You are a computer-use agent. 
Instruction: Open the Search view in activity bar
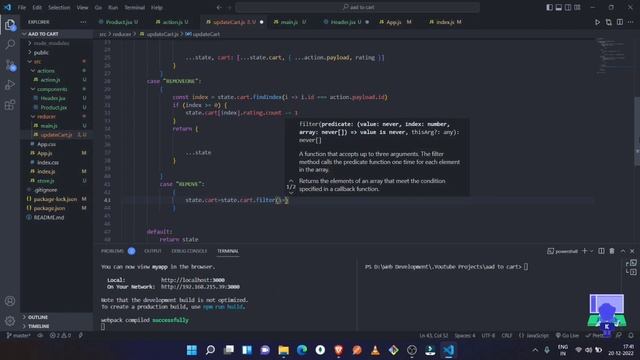pyautogui.click(x=10, y=44)
